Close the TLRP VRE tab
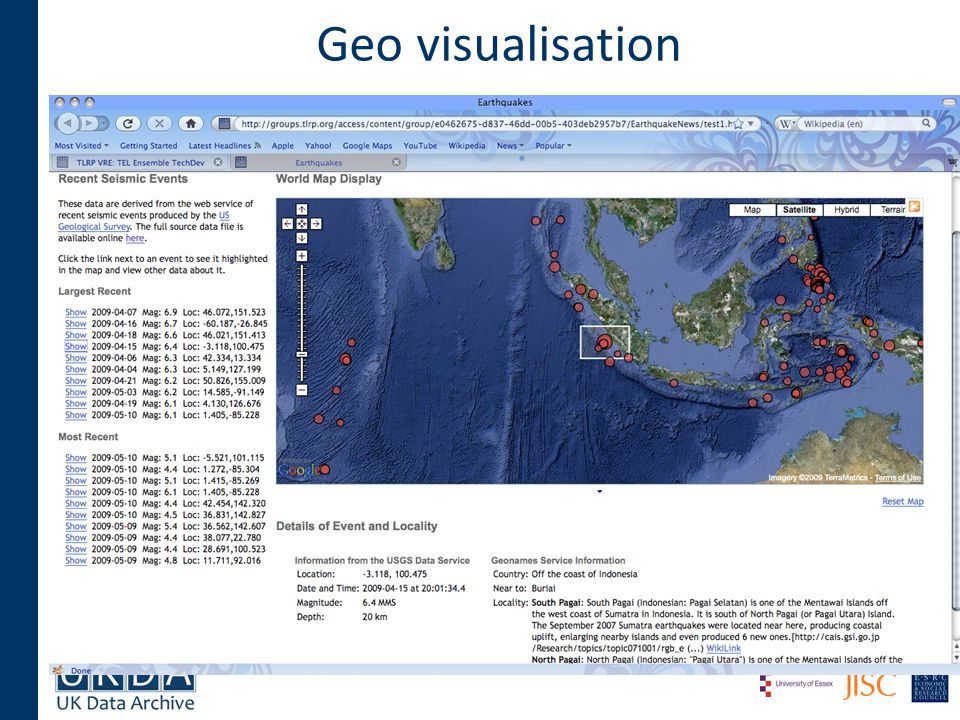 [x=218, y=162]
